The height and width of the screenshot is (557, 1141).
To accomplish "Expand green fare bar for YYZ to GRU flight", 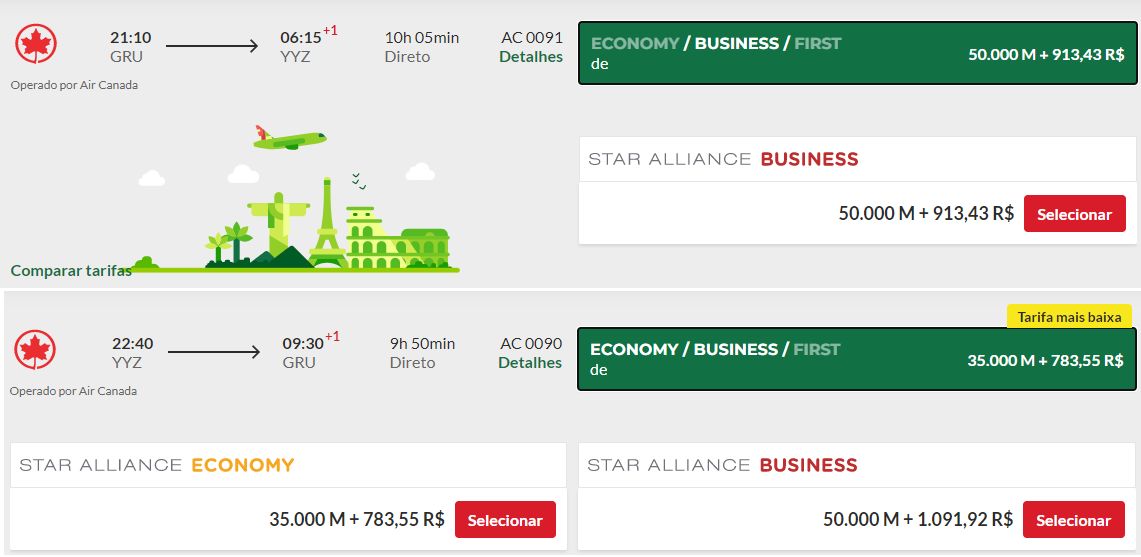I will [856, 359].
